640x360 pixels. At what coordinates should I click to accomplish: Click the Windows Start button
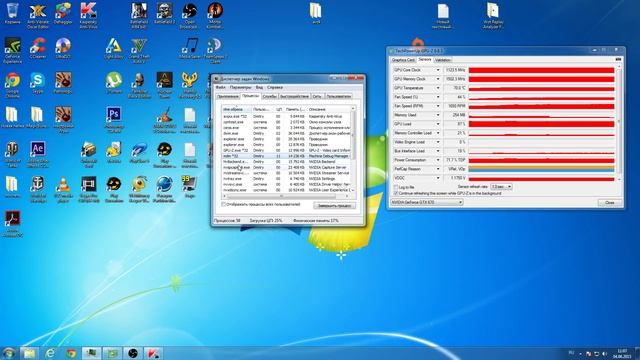9,353
